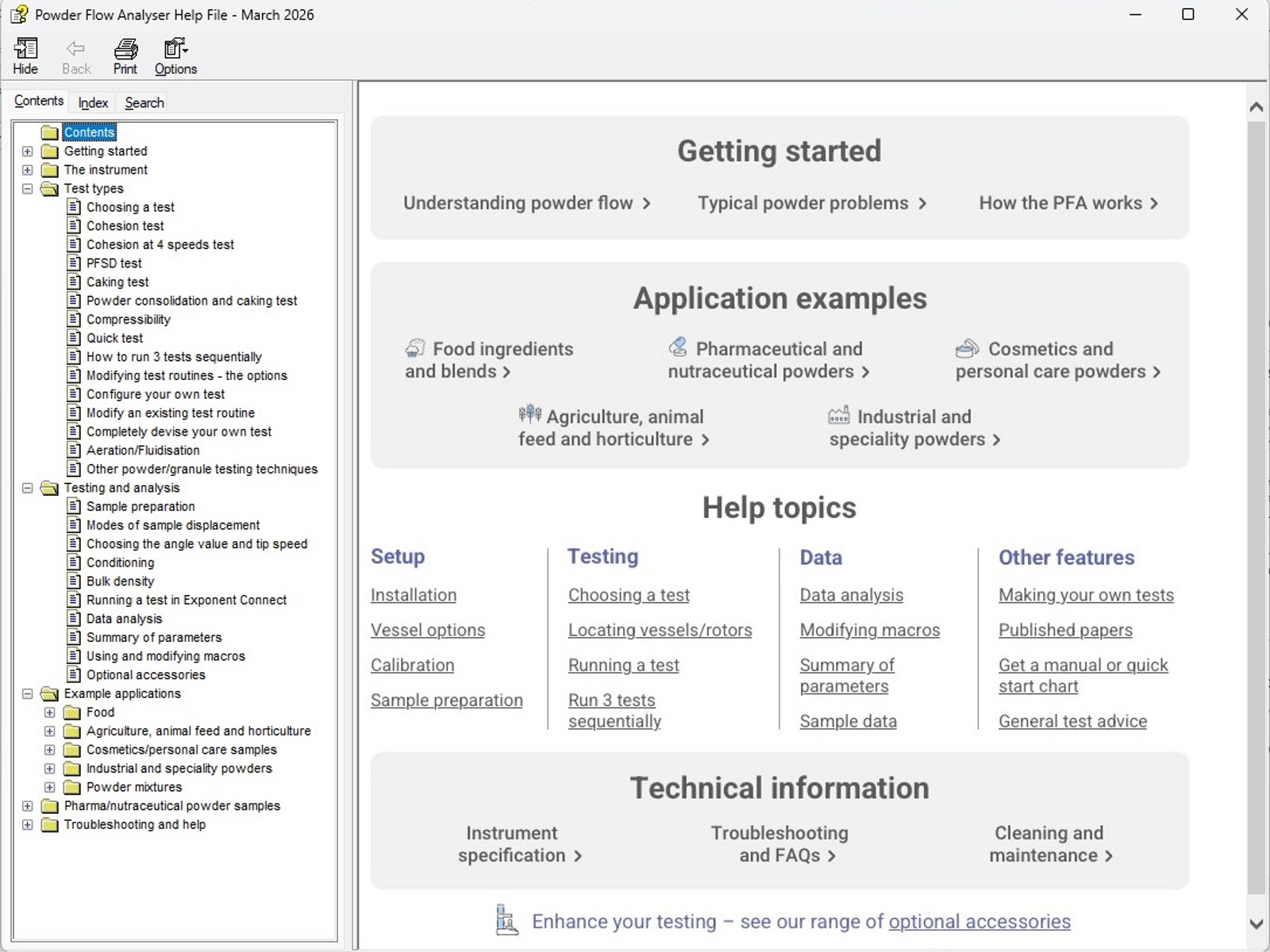Open the Understanding powder flow link
Viewport: 1270px width, 952px height.
(x=527, y=203)
